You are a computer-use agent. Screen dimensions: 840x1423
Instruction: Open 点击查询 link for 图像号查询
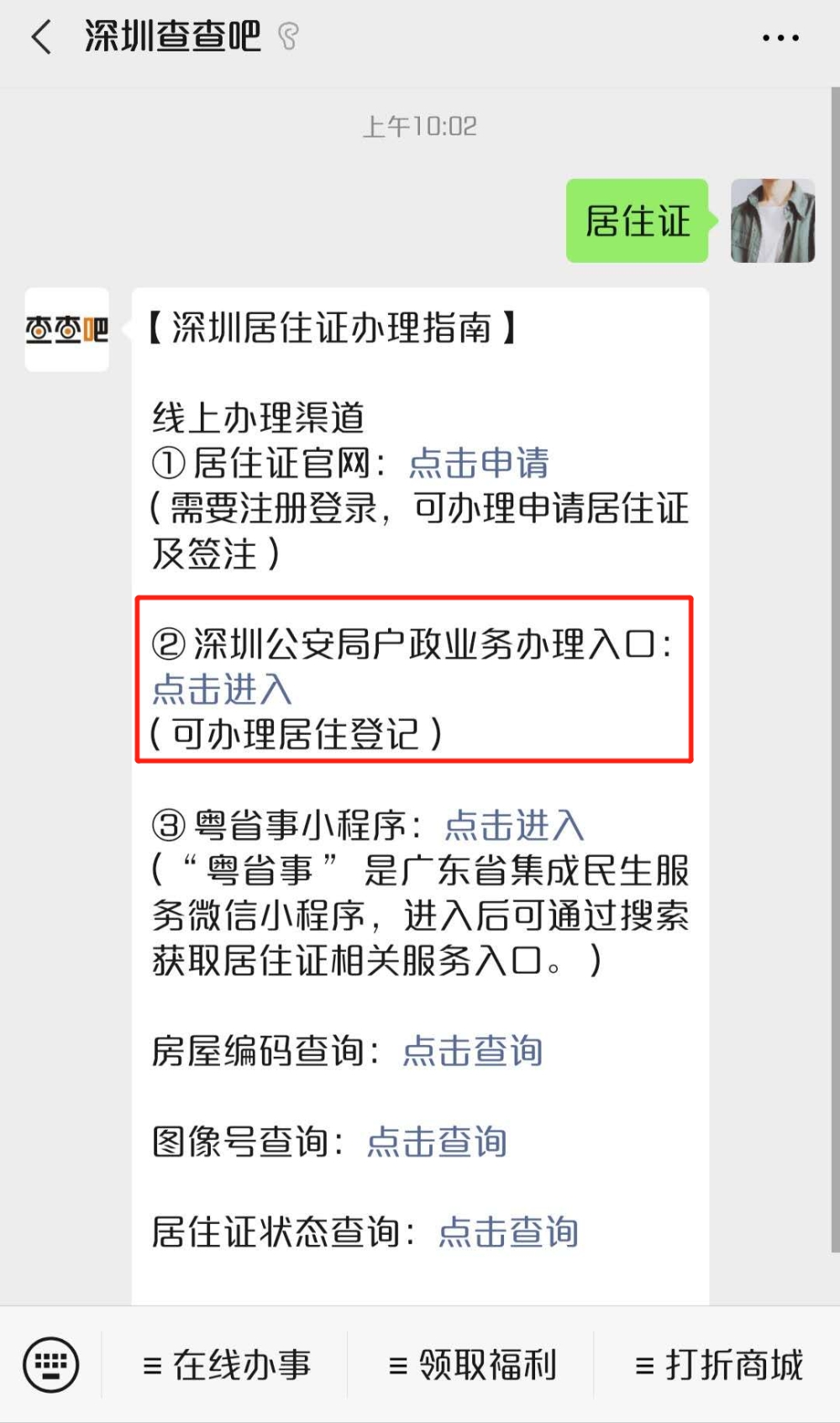(437, 1142)
